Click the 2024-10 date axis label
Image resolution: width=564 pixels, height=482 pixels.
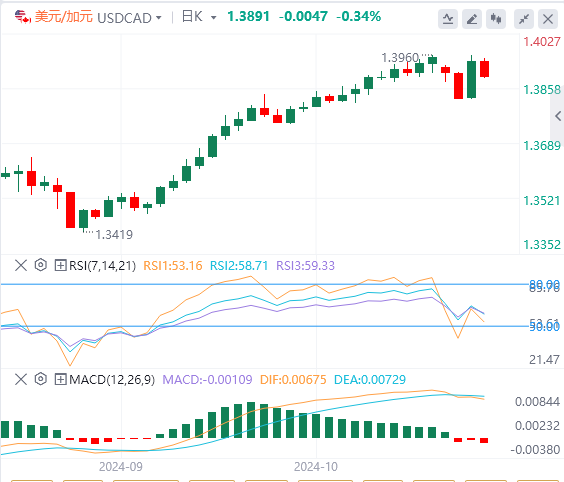tap(316, 467)
